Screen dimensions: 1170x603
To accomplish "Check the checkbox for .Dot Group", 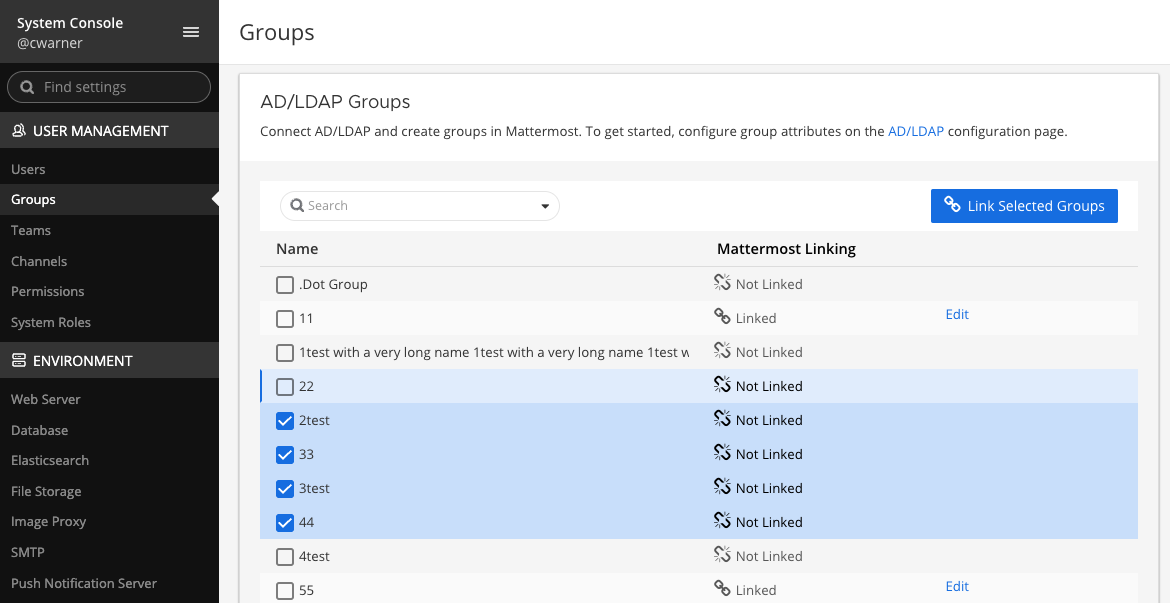I will click(x=285, y=284).
